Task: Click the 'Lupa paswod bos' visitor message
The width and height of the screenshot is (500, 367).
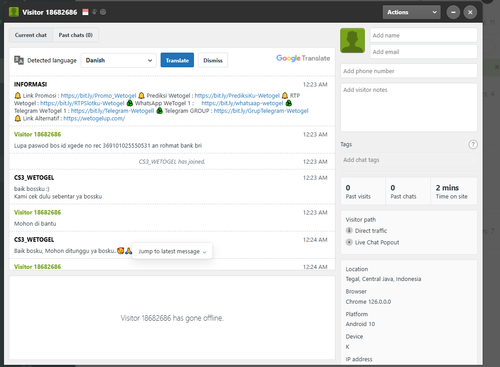Action: [x=108, y=146]
